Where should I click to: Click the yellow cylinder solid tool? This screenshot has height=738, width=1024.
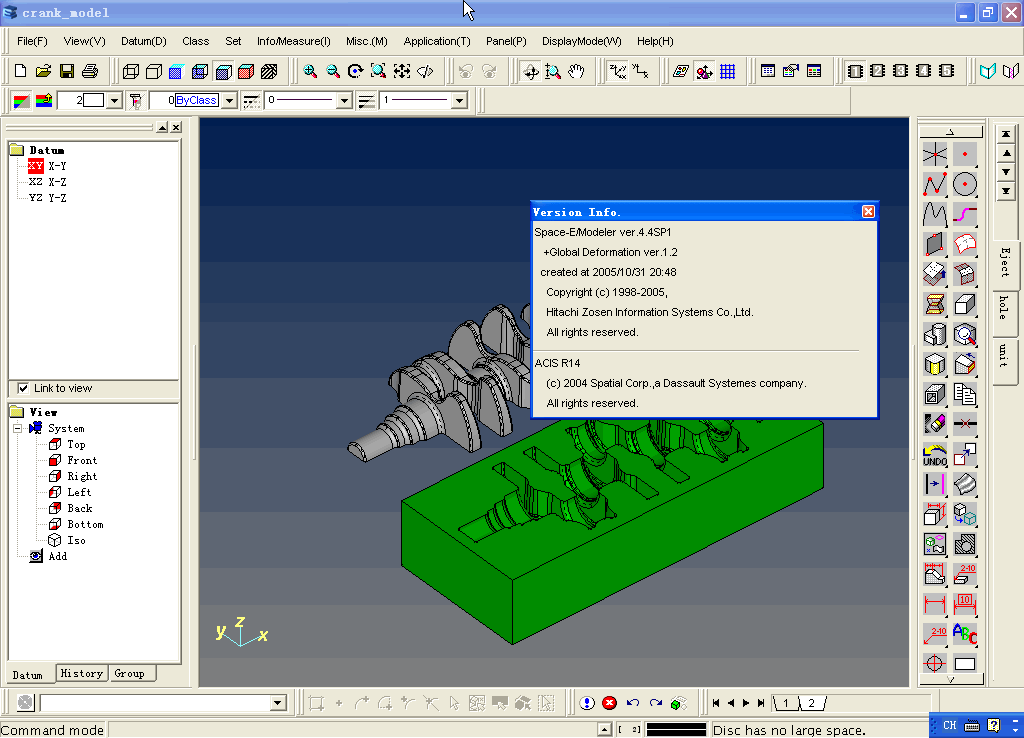(x=935, y=364)
